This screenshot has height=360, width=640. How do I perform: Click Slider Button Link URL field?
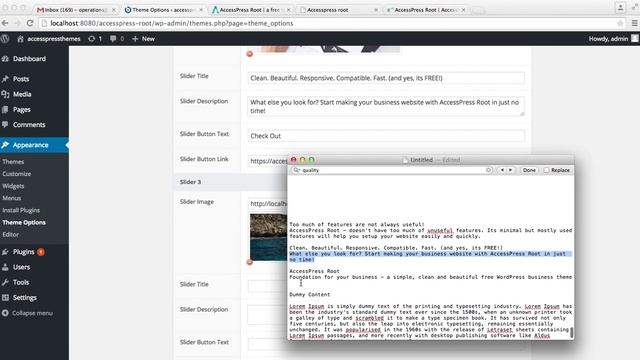click(x=268, y=161)
